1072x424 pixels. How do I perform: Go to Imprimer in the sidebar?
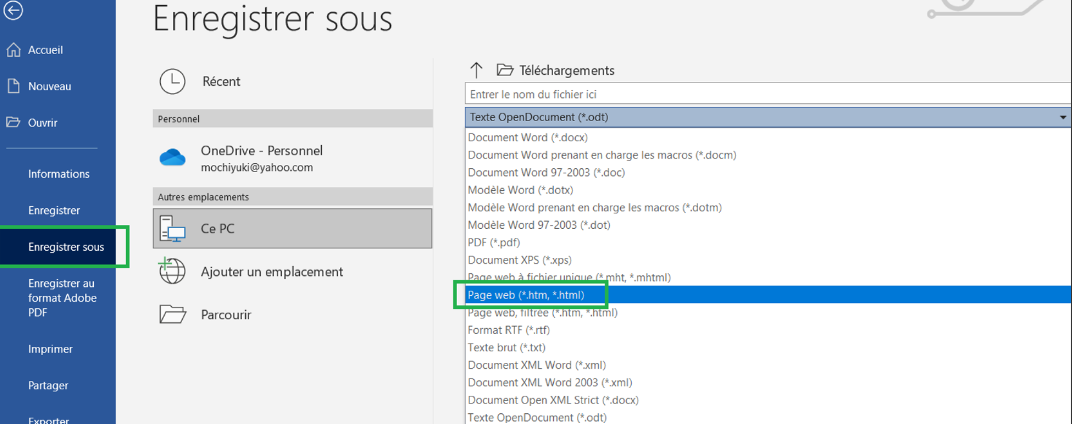50,349
